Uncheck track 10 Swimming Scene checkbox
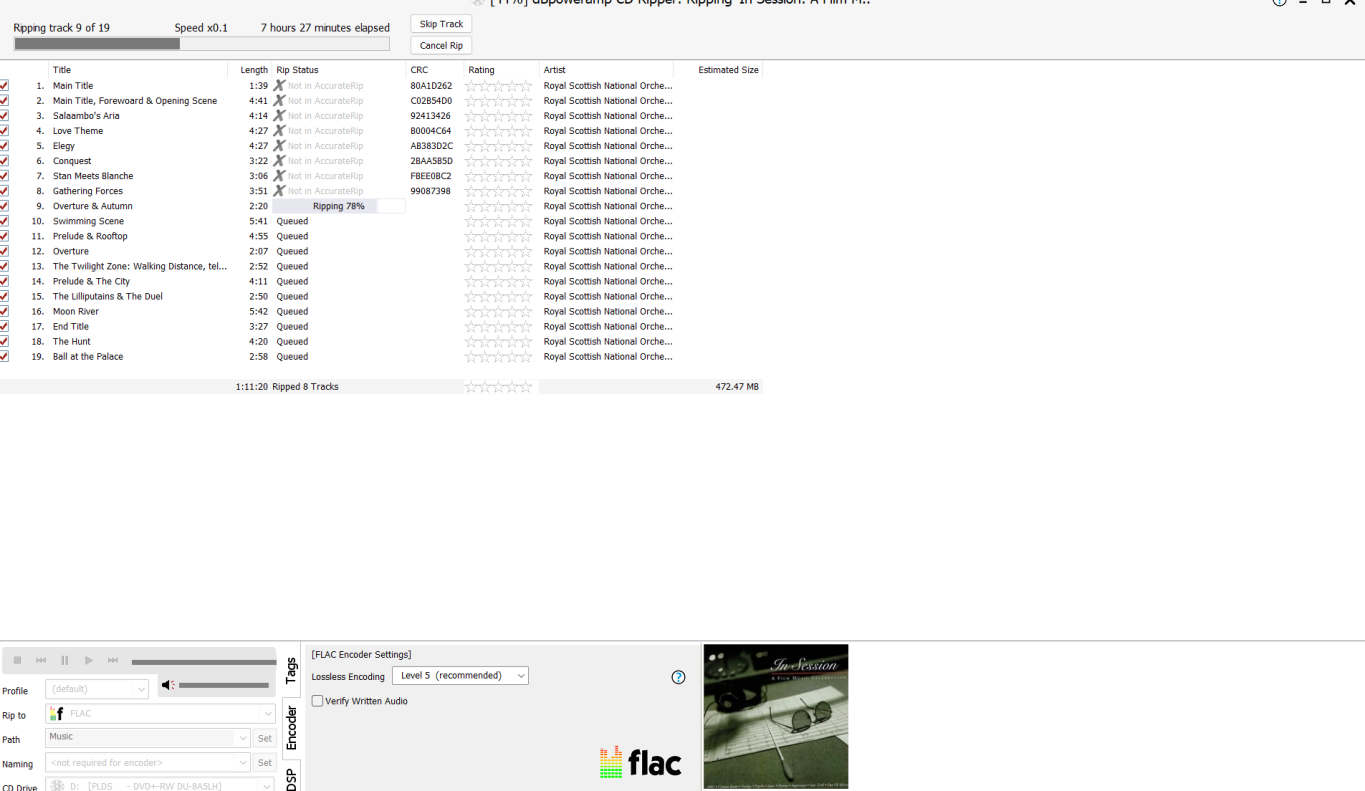The image size is (1365, 791). click(x=4, y=221)
